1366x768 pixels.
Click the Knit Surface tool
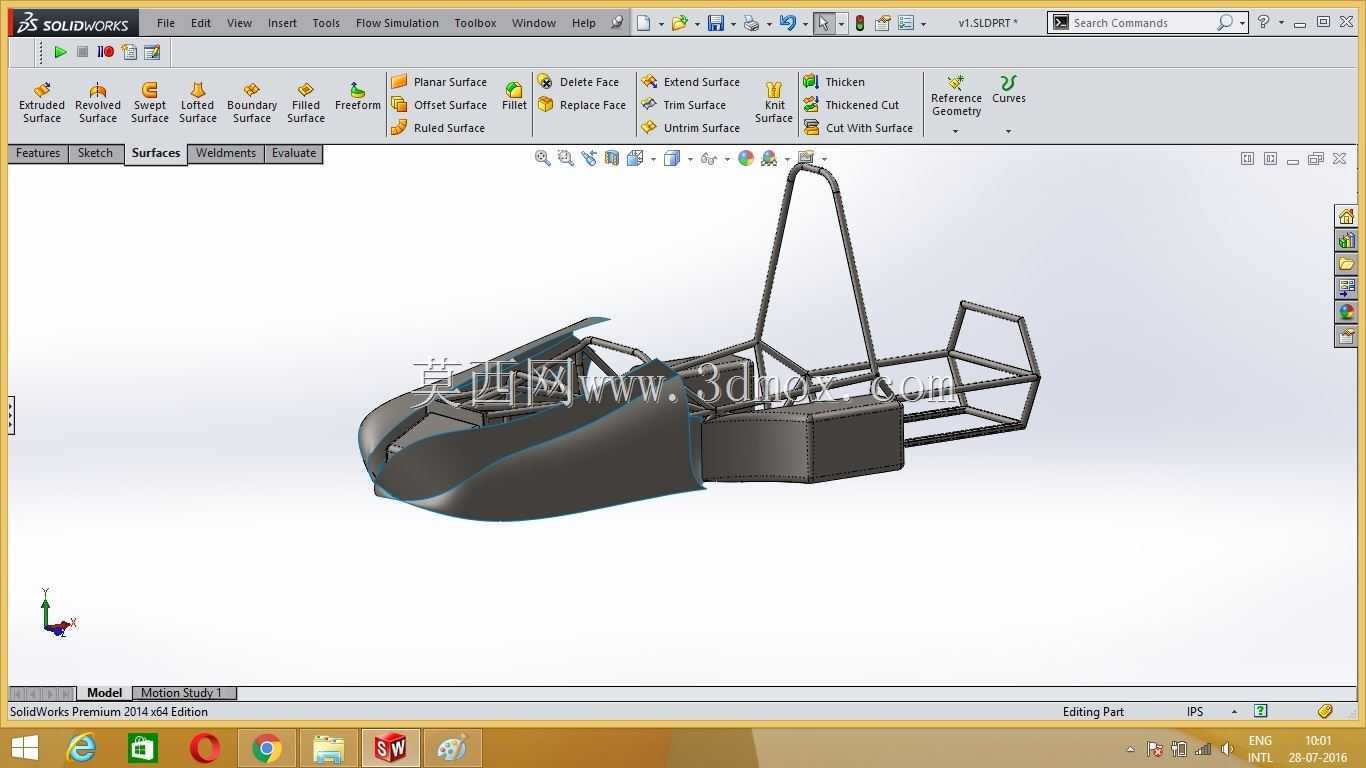pos(774,103)
